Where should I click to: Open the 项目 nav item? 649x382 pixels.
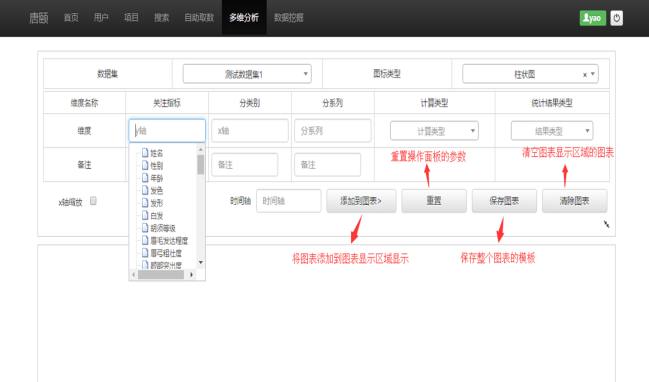tap(131, 18)
